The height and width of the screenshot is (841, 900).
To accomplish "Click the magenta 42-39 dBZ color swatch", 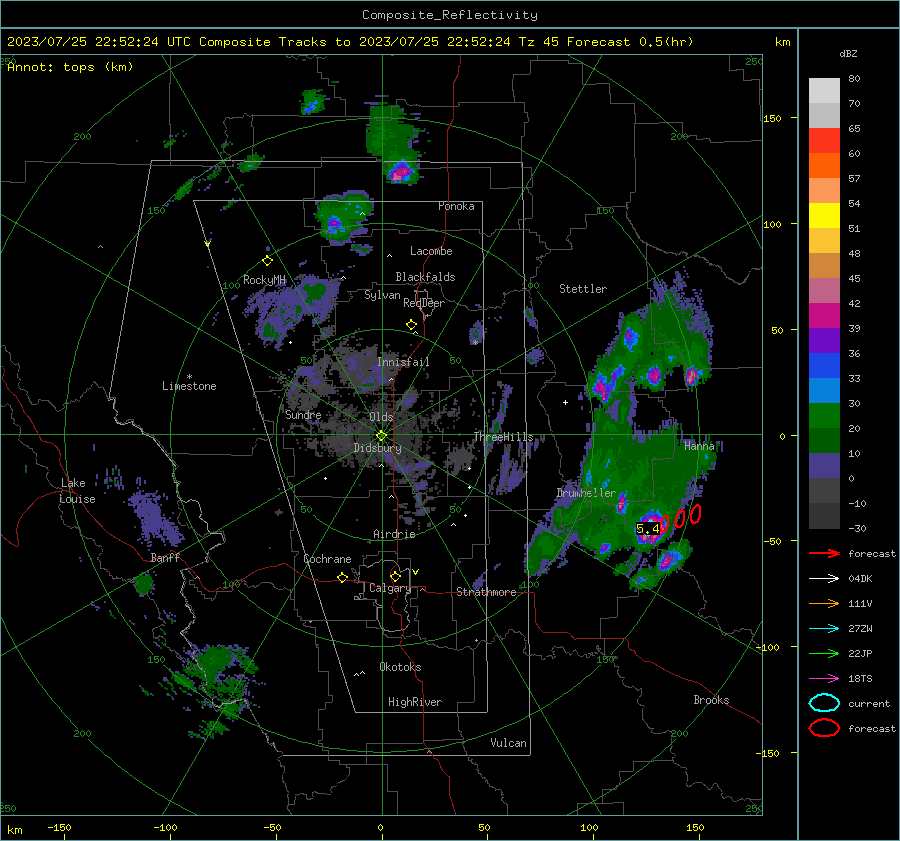I will tap(824, 316).
